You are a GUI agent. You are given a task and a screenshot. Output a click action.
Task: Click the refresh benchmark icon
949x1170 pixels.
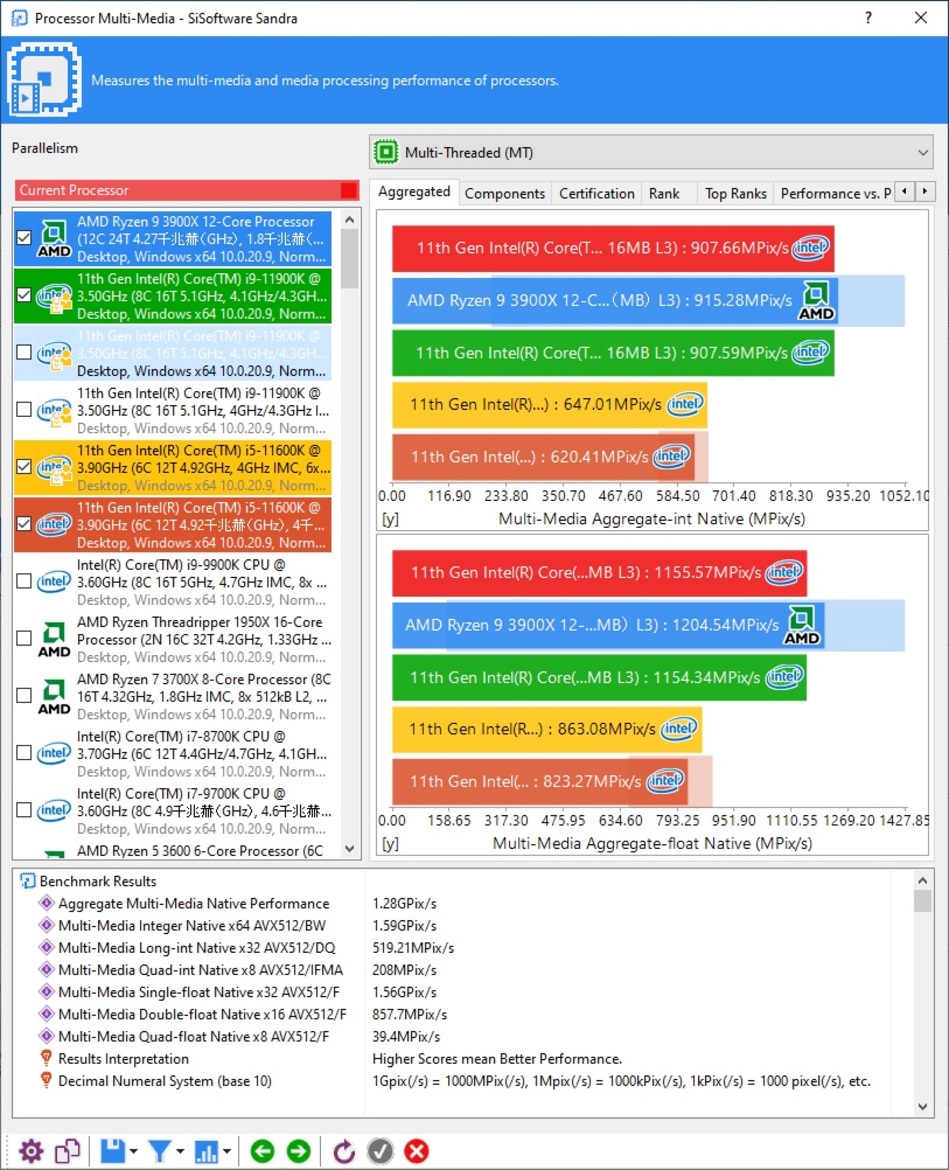coord(344,1151)
